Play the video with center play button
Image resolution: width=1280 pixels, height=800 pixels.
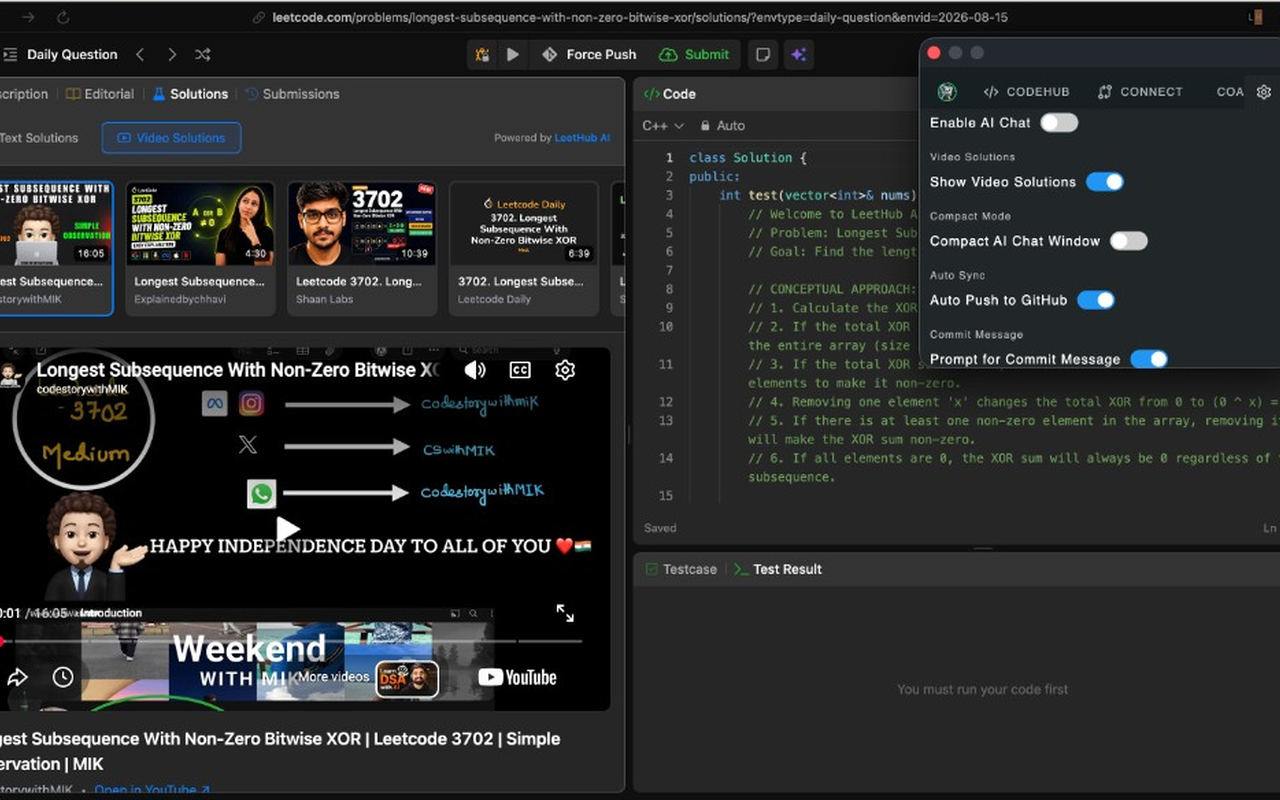(288, 528)
